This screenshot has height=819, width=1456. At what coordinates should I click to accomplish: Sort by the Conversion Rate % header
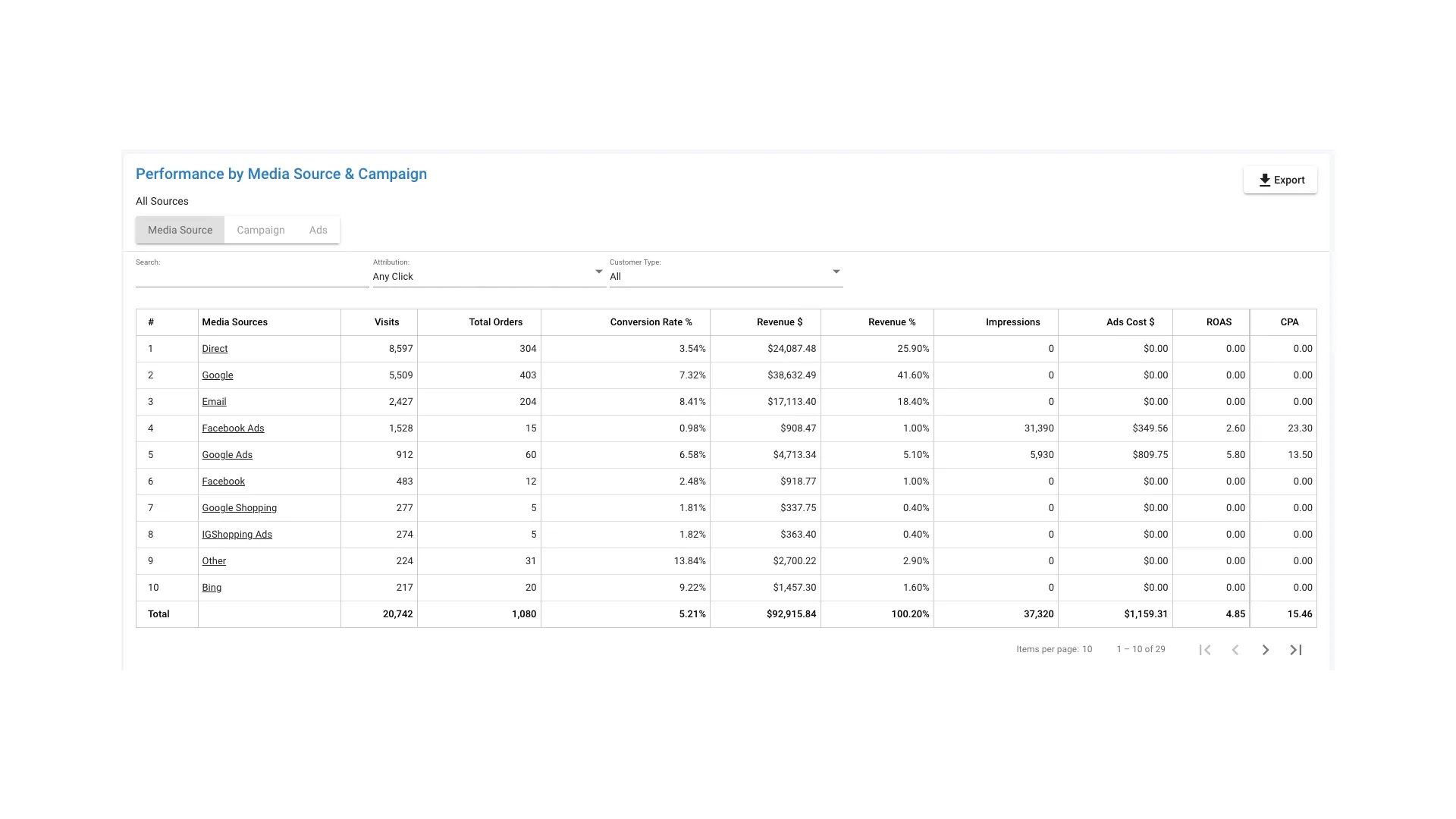(651, 322)
